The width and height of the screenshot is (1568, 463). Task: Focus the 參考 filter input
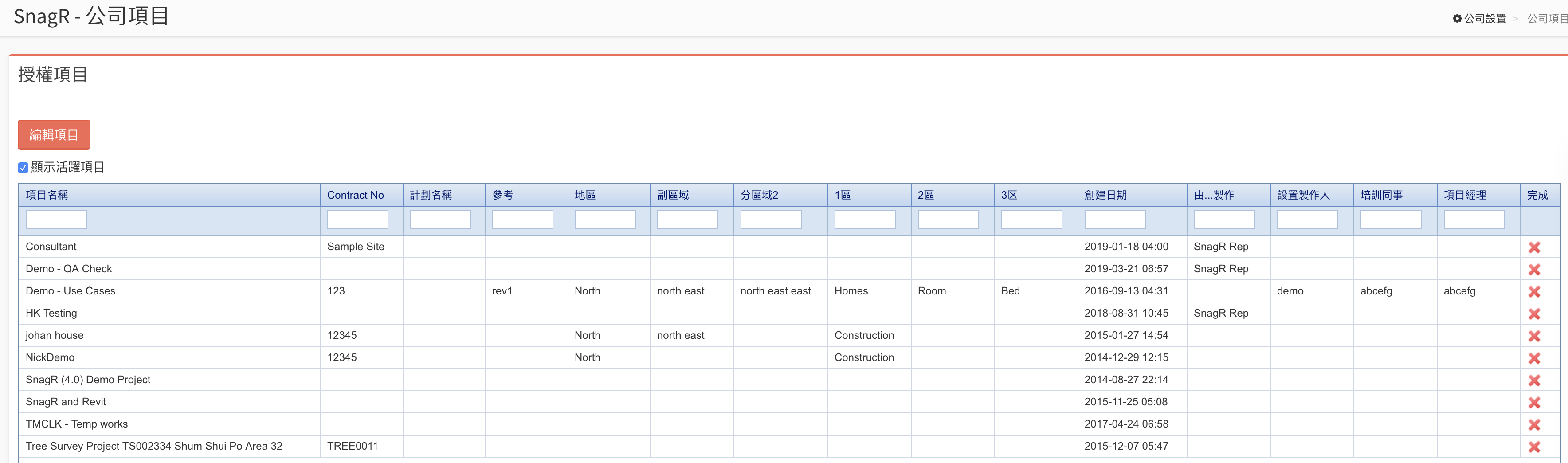(x=522, y=220)
